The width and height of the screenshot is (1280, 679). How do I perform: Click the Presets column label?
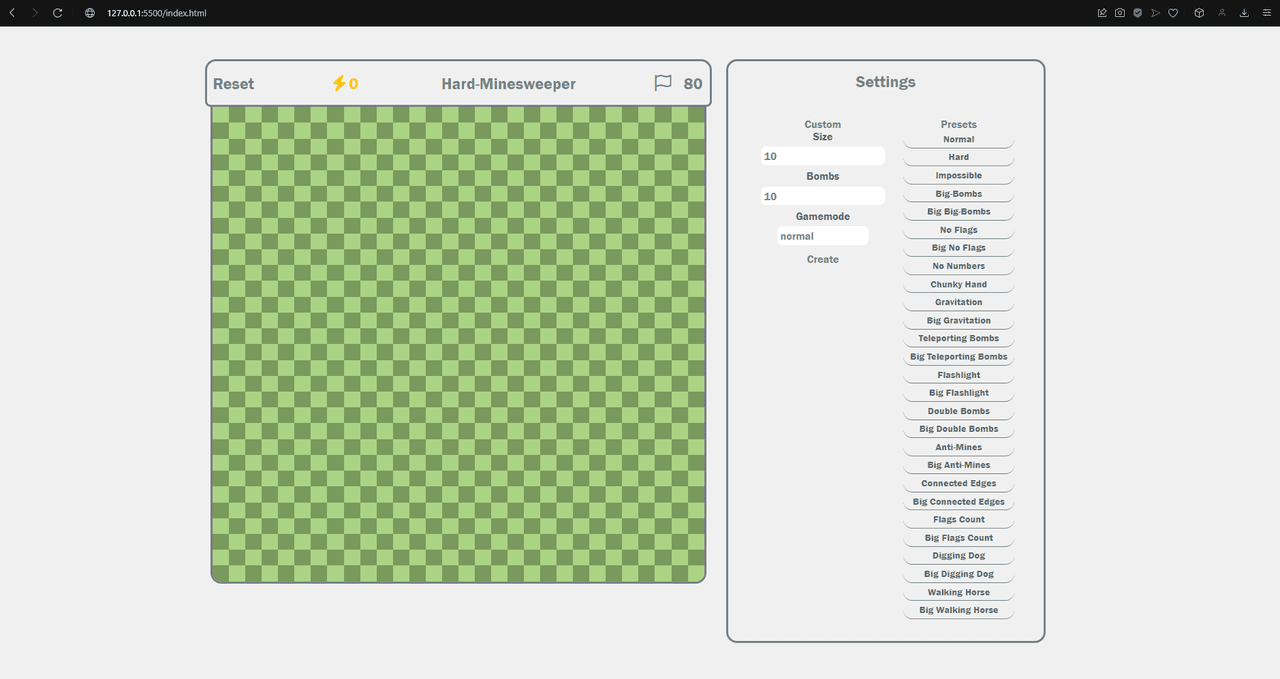959,125
